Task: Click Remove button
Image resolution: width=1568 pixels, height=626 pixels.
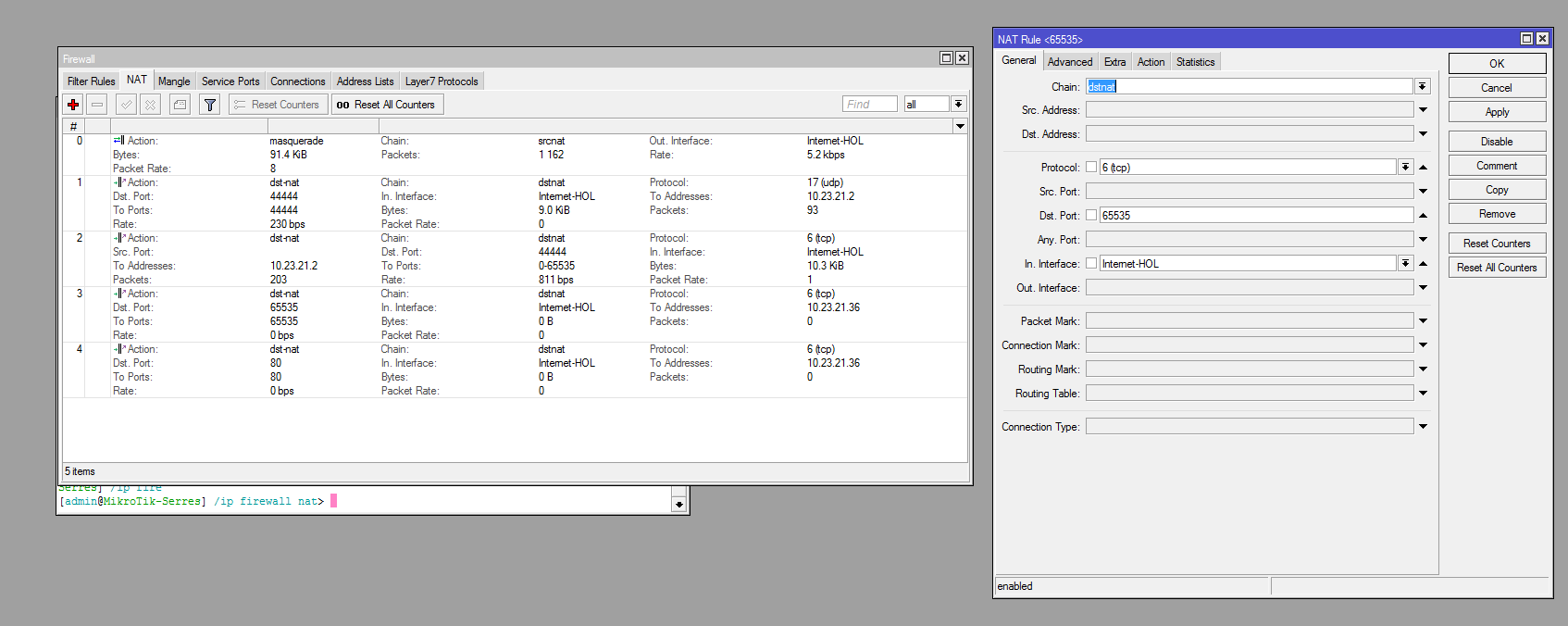Action: tap(1497, 213)
